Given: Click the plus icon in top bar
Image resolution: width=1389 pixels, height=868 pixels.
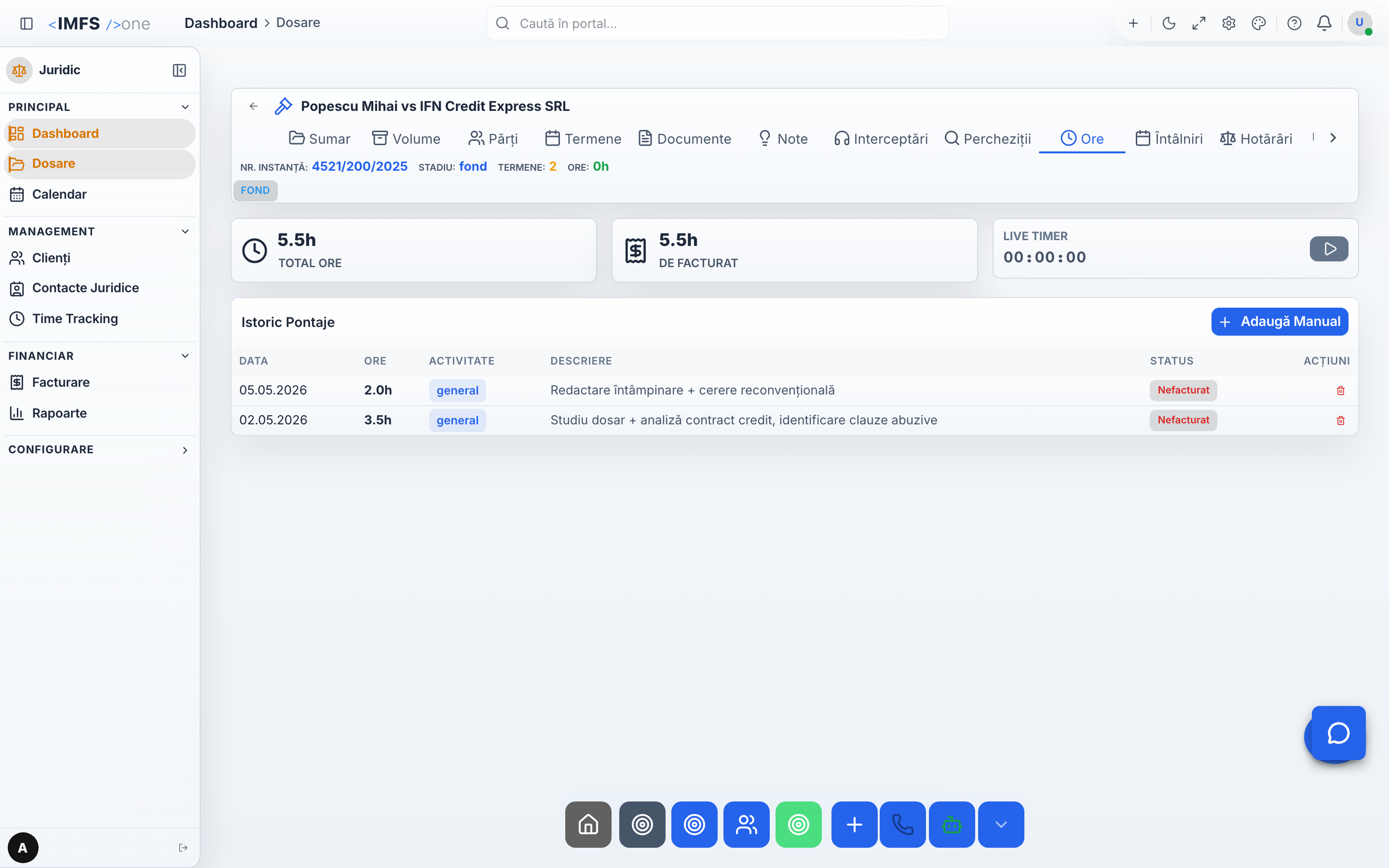Looking at the screenshot, I should pos(1133,24).
